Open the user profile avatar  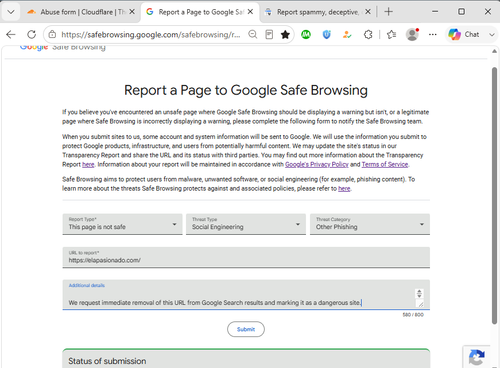click(412, 34)
